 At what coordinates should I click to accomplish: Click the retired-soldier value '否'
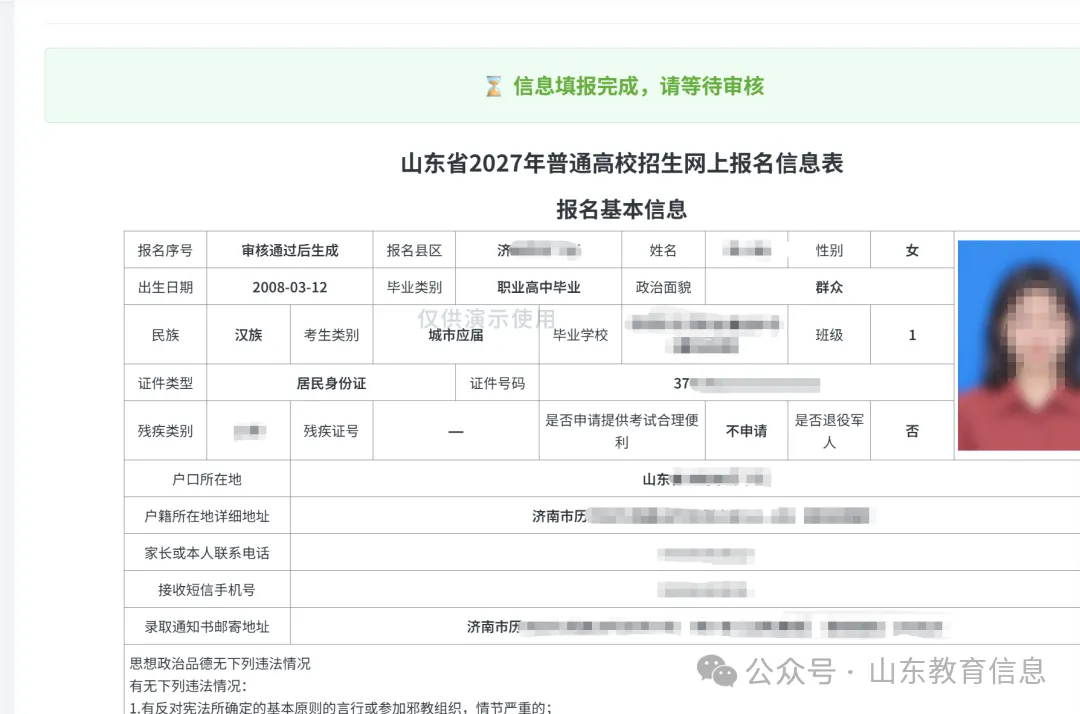point(912,431)
